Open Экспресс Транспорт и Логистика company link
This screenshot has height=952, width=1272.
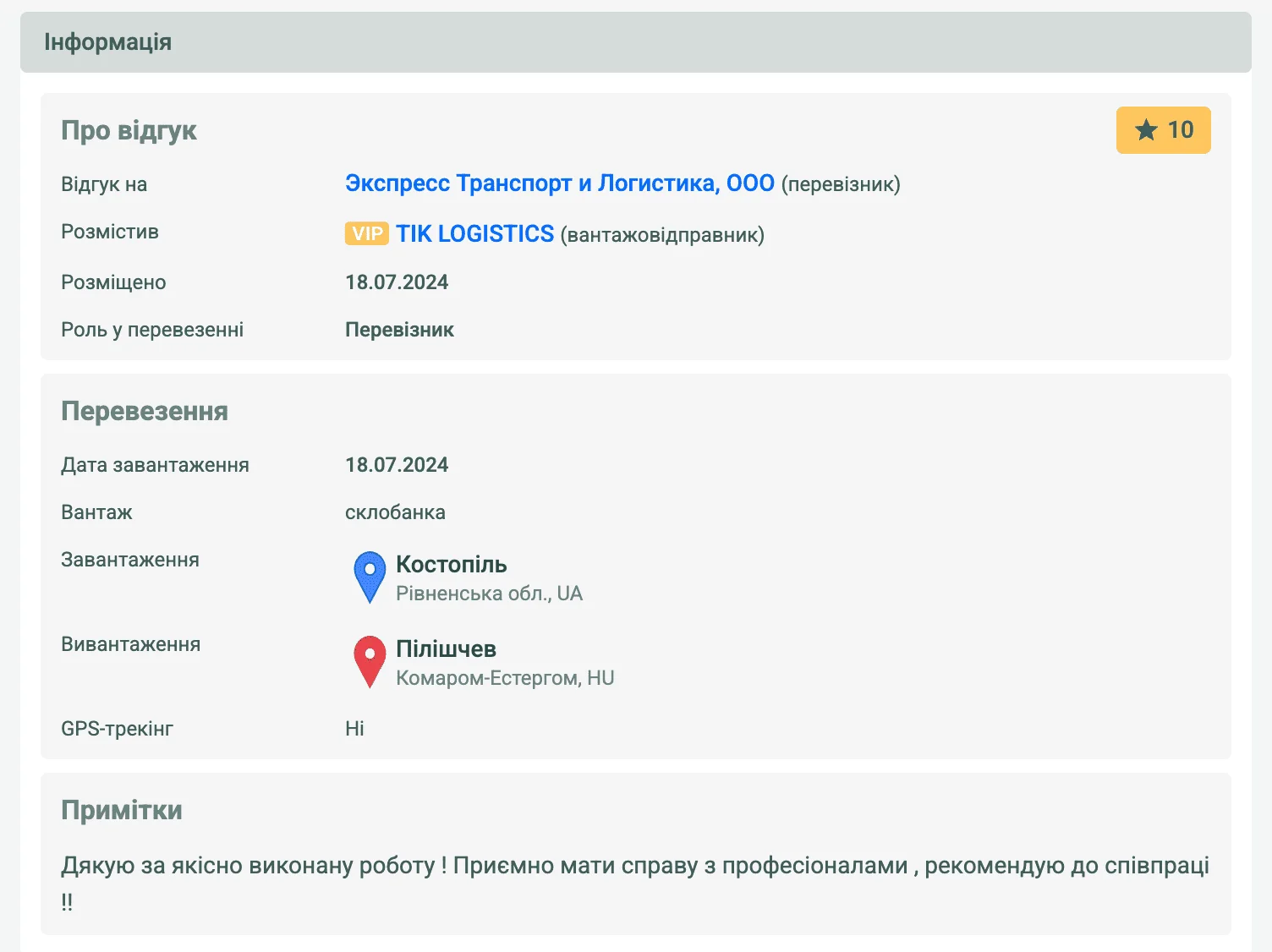[x=559, y=183]
